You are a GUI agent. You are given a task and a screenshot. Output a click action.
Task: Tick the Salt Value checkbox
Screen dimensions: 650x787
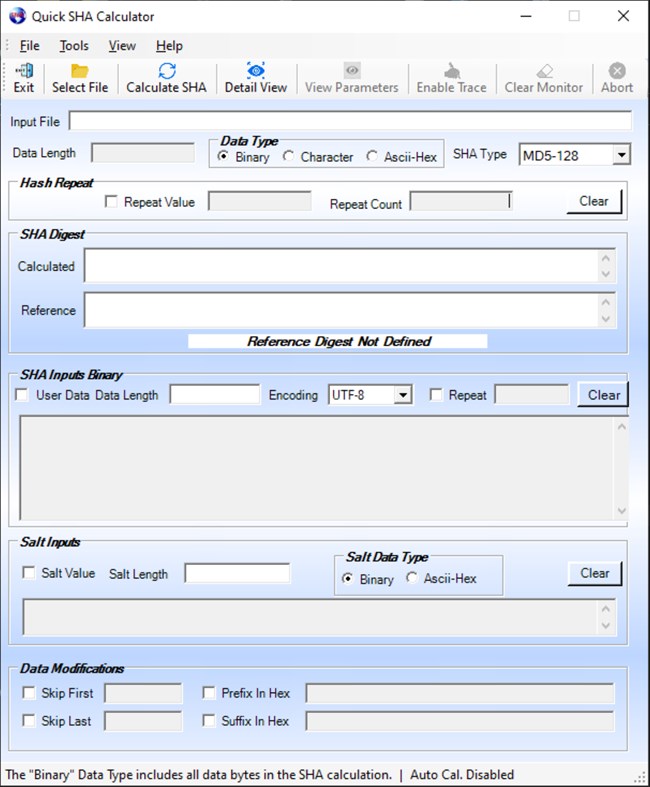(29, 573)
